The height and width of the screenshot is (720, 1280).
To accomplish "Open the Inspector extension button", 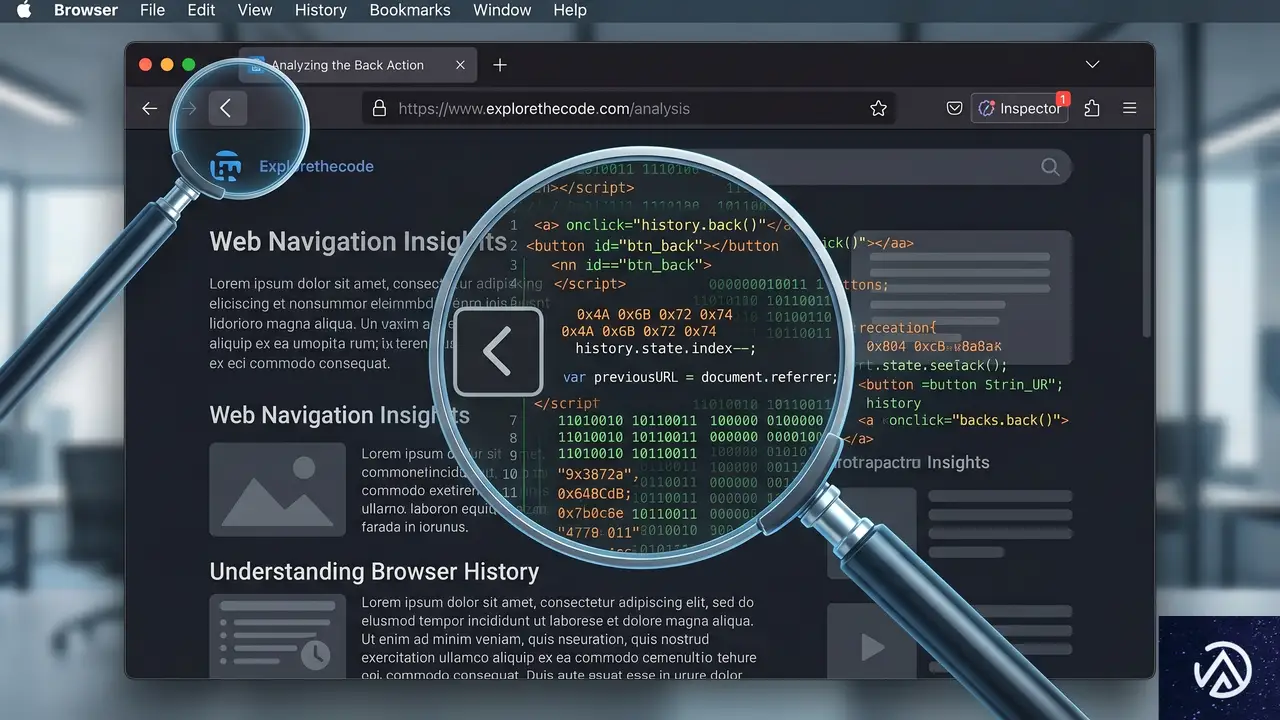I will (1020, 108).
